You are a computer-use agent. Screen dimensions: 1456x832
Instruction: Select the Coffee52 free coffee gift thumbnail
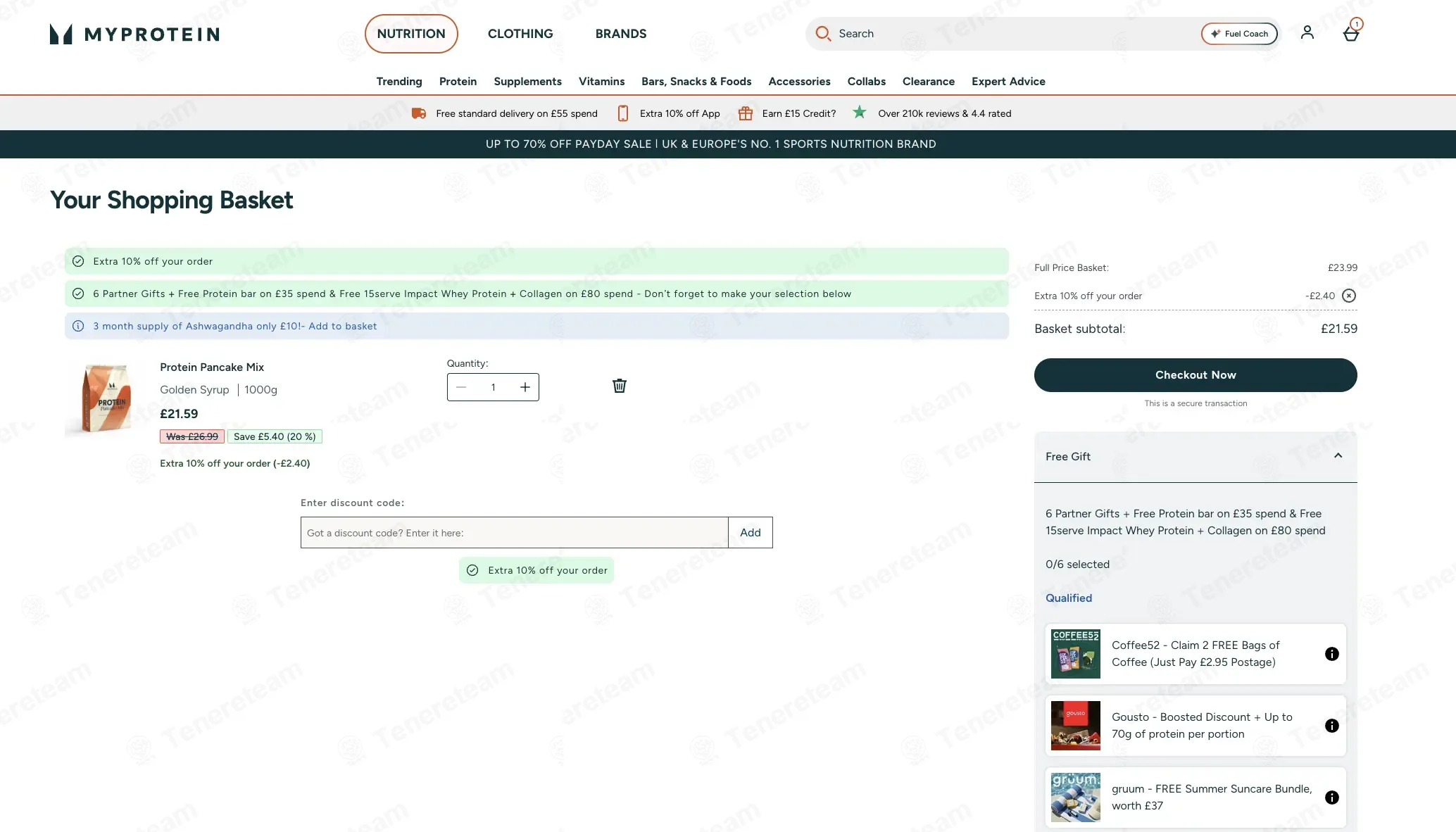point(1075,654)
